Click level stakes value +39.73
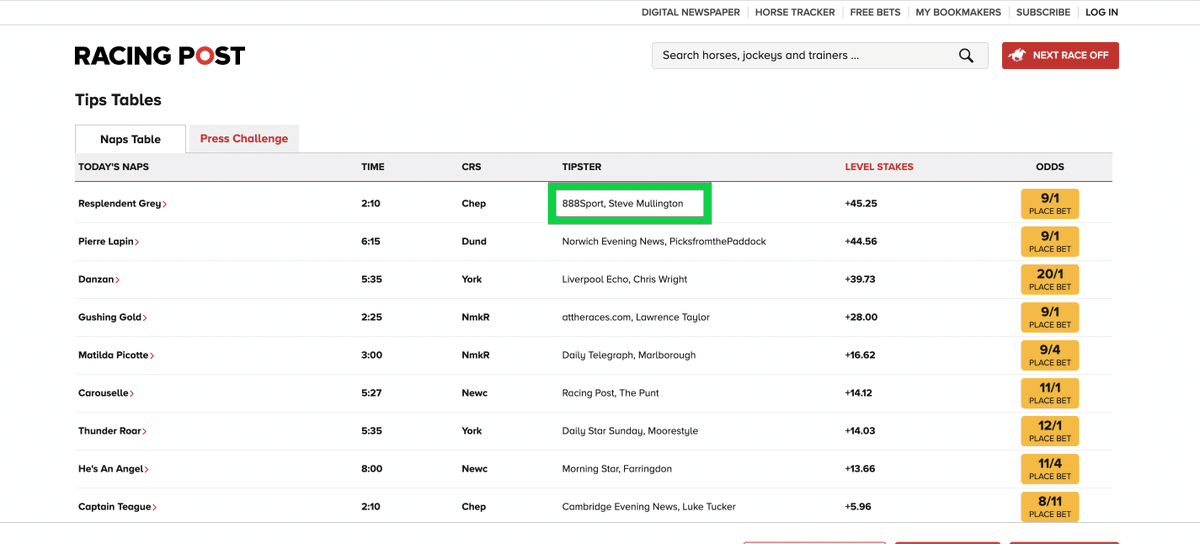The image size is (1200, 544). tap(860, 280)
